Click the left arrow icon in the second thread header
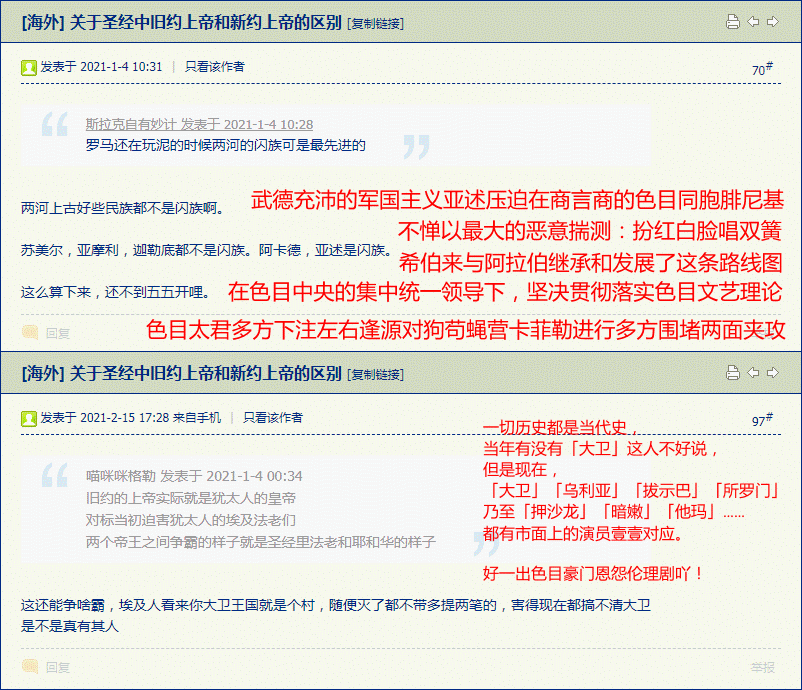The width and height of the screenshot is (802, 690). (753, 372)
